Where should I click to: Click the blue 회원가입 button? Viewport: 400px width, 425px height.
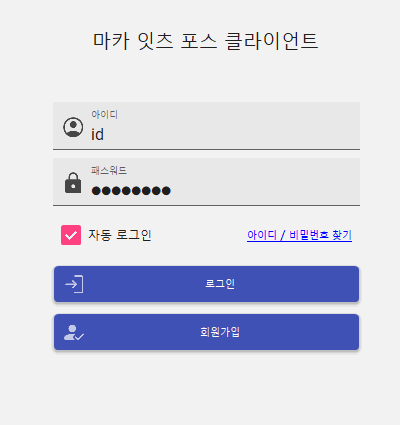[206, 332]
